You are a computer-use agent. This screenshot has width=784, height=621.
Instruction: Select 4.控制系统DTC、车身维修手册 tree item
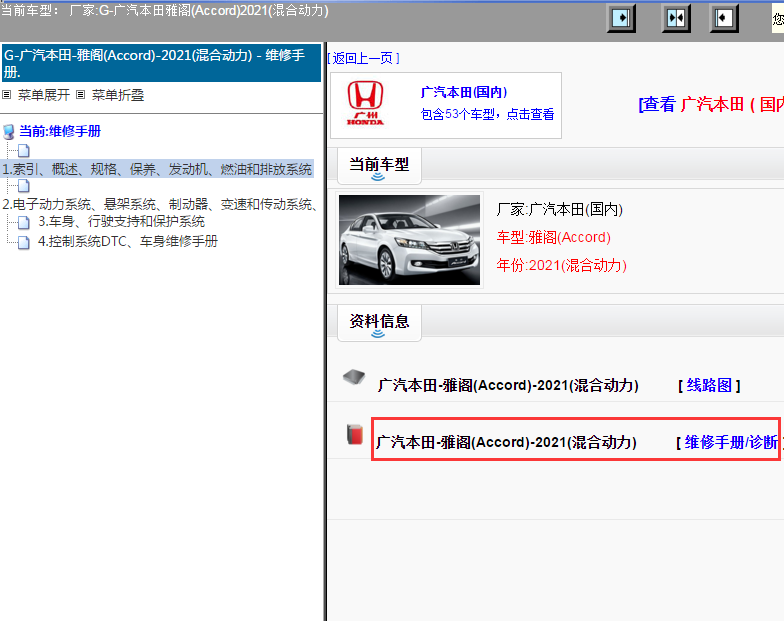[x=128, y=242]
